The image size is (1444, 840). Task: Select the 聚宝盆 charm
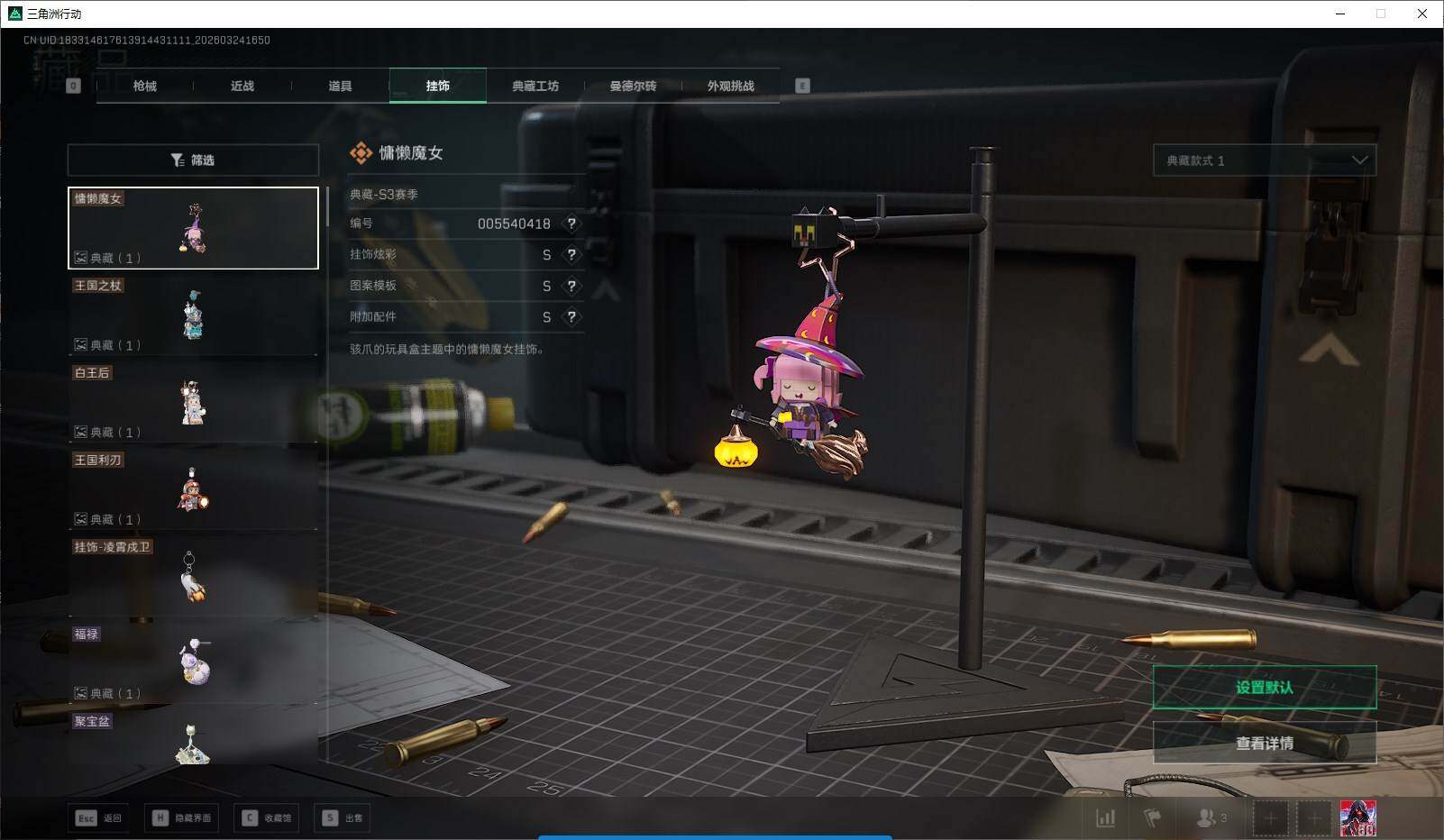193,737
